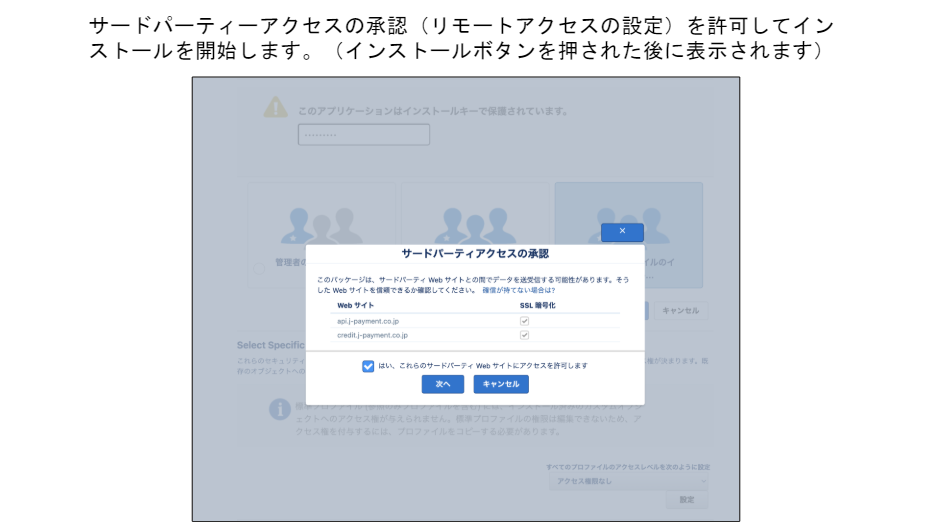Click the SSL 暗号化 column header

click(x=537, y=305)
